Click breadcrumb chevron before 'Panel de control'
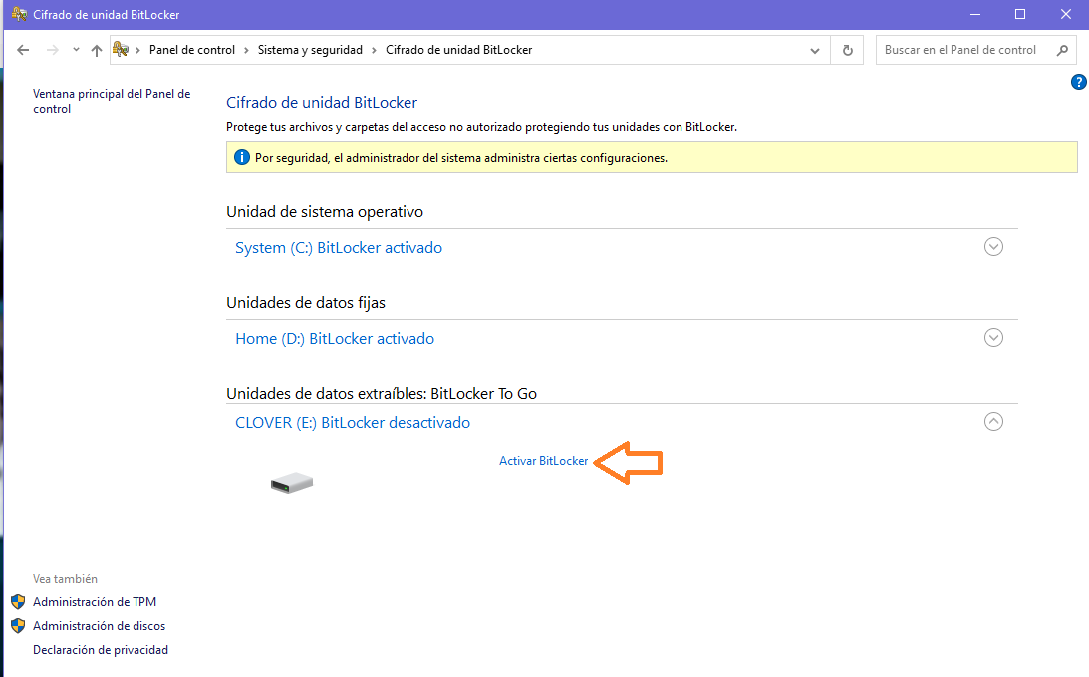Viewport: 1089px width, 677px height. pyautogui.click(x=138, y=50)
